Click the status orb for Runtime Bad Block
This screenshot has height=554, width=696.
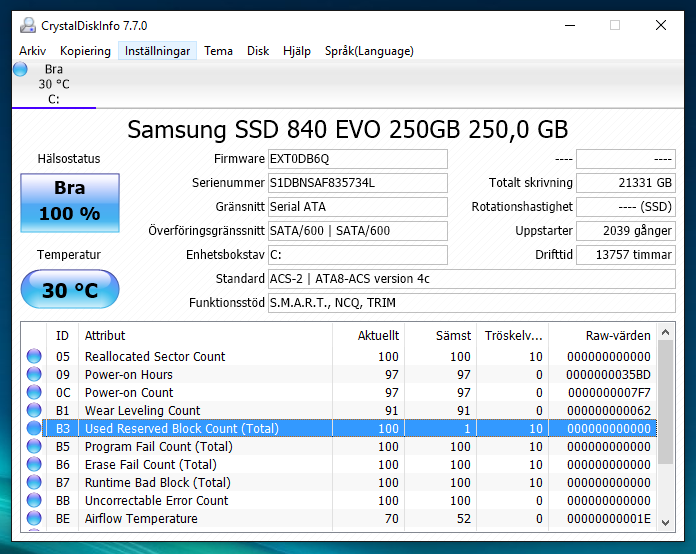34,482
